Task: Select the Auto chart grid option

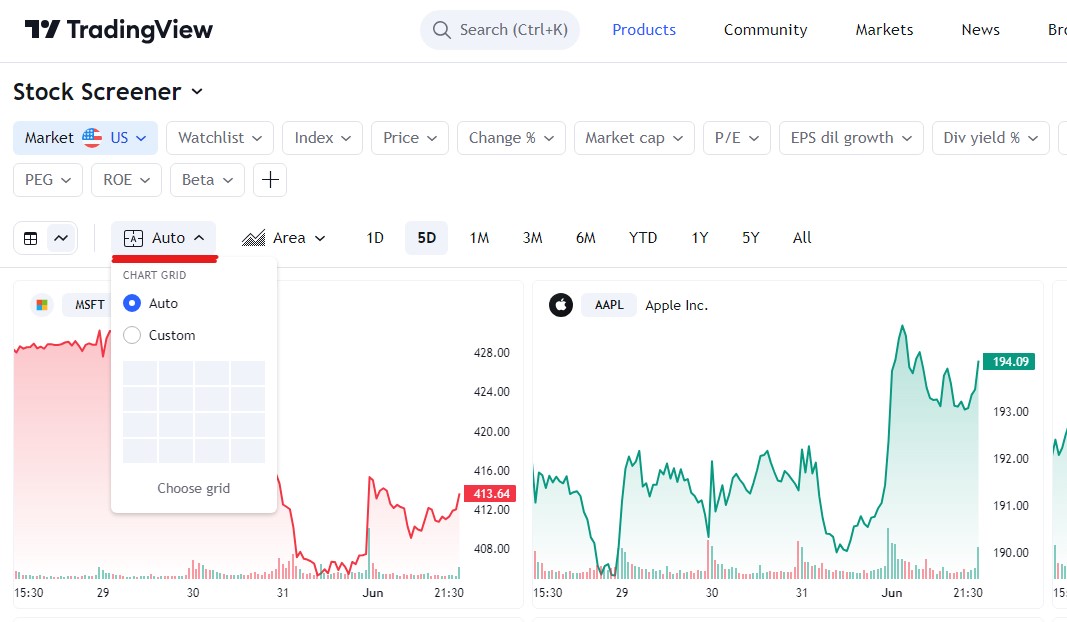Action: coord(131,303)
